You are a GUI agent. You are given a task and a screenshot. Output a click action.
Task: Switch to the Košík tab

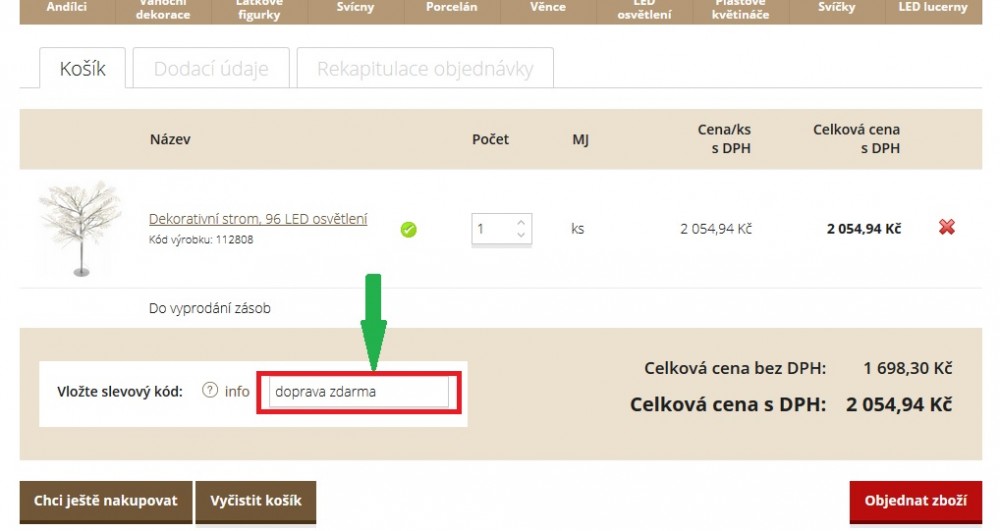(x=82, y=68)
